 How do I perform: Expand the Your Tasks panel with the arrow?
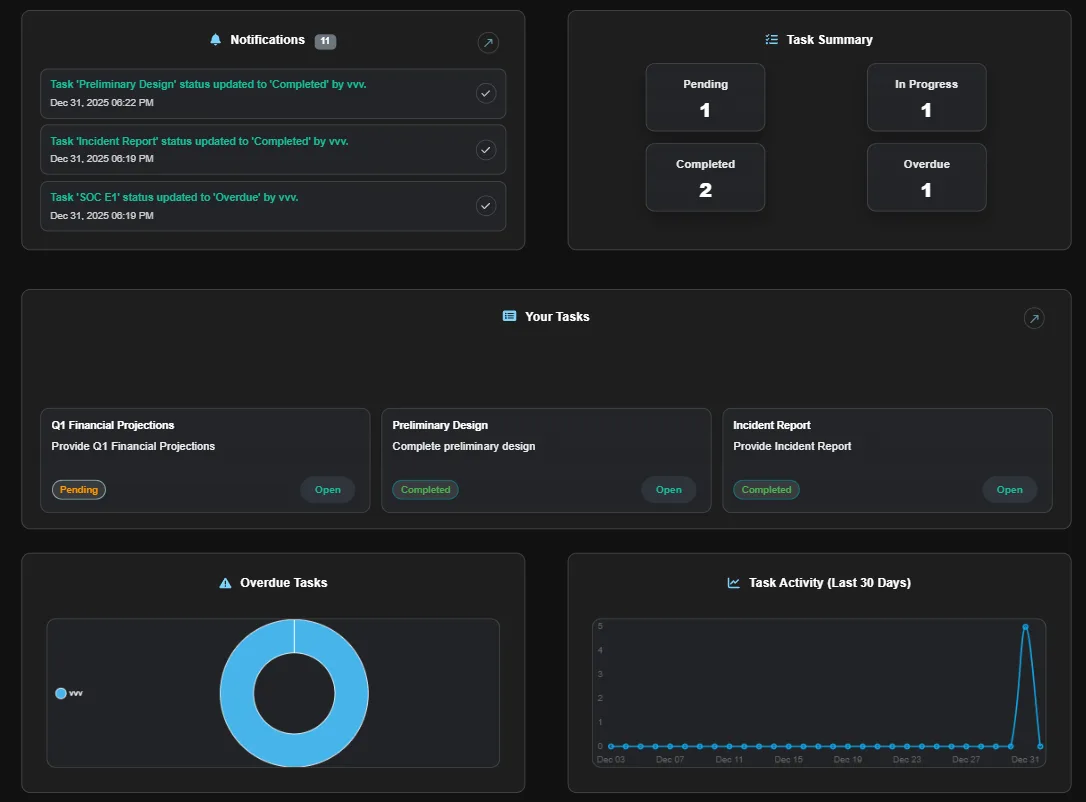[1034, 318]
